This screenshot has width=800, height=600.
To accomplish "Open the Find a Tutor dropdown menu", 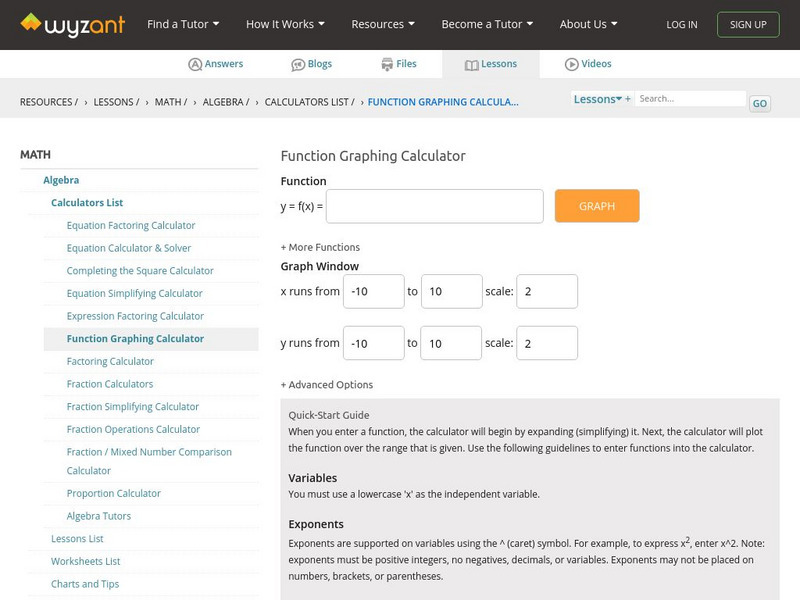I will tap(183, 24).
